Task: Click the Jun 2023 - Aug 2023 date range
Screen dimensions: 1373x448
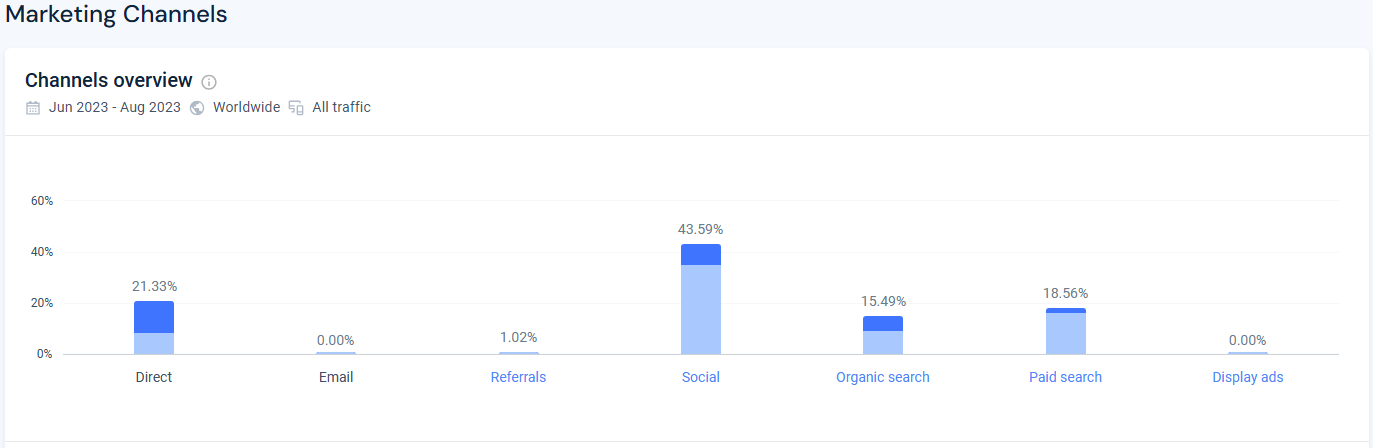Action: (x=115, y=107)
